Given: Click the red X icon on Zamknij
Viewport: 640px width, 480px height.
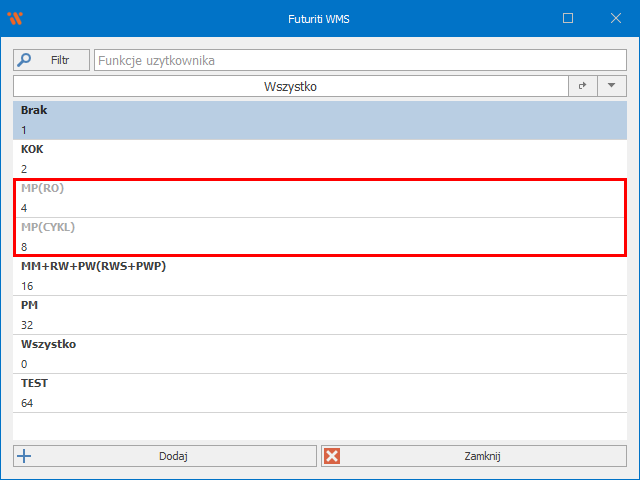Looking at the screenshot, I should point(333,456).
